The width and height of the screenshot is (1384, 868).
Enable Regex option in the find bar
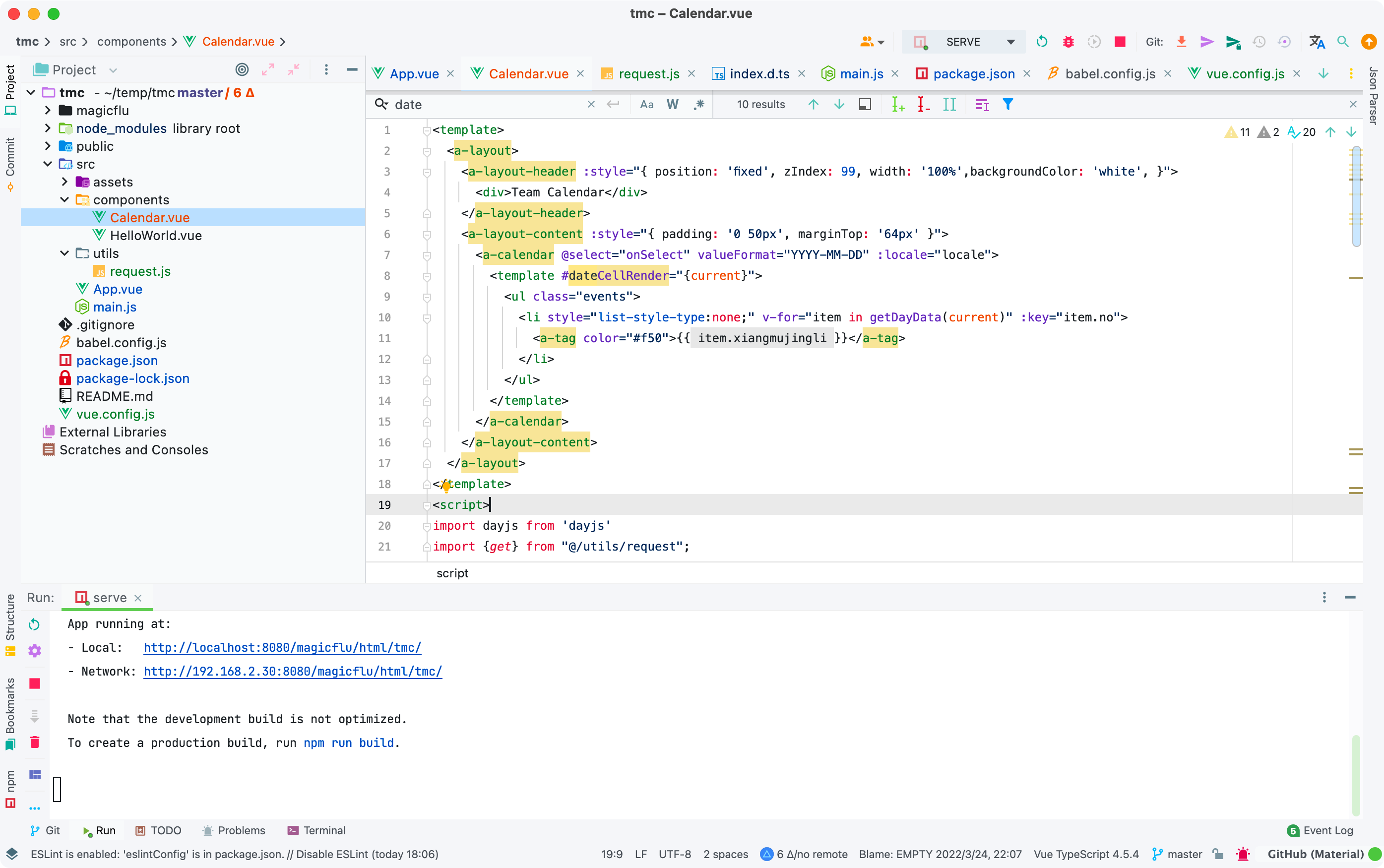[x=698, y=105]
